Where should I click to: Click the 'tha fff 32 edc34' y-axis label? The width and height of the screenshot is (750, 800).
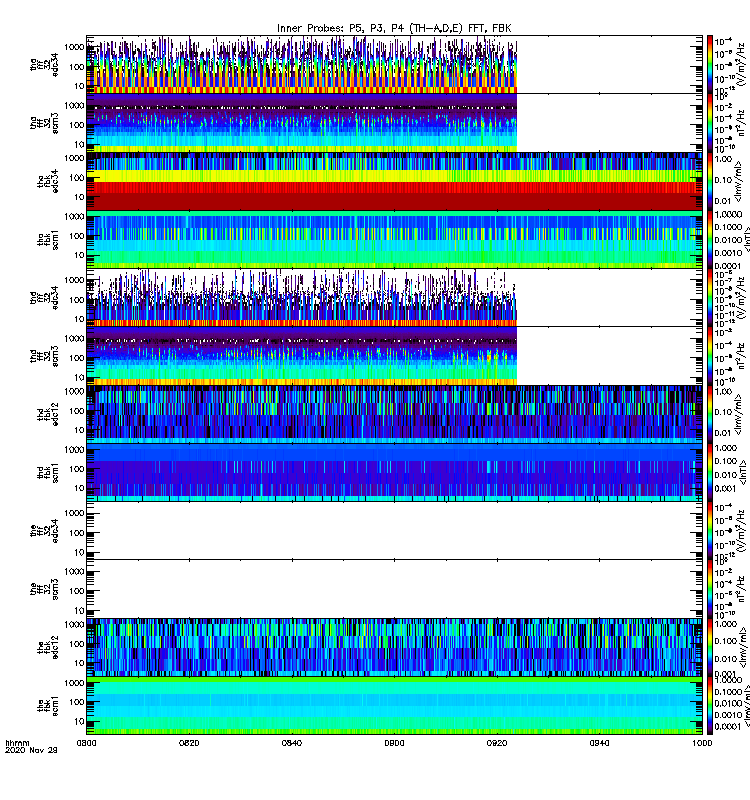pos(44,64)
